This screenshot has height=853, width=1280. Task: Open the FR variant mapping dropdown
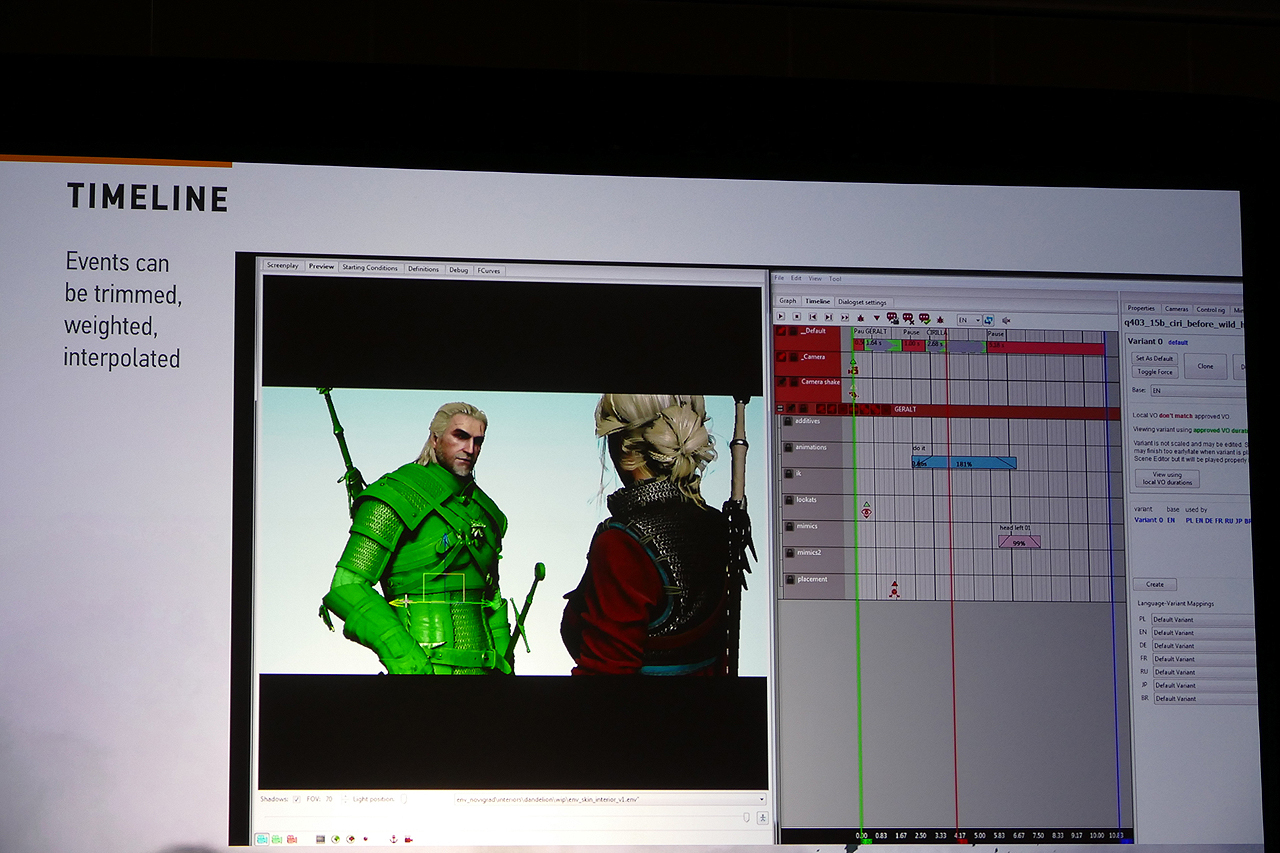1203,659
